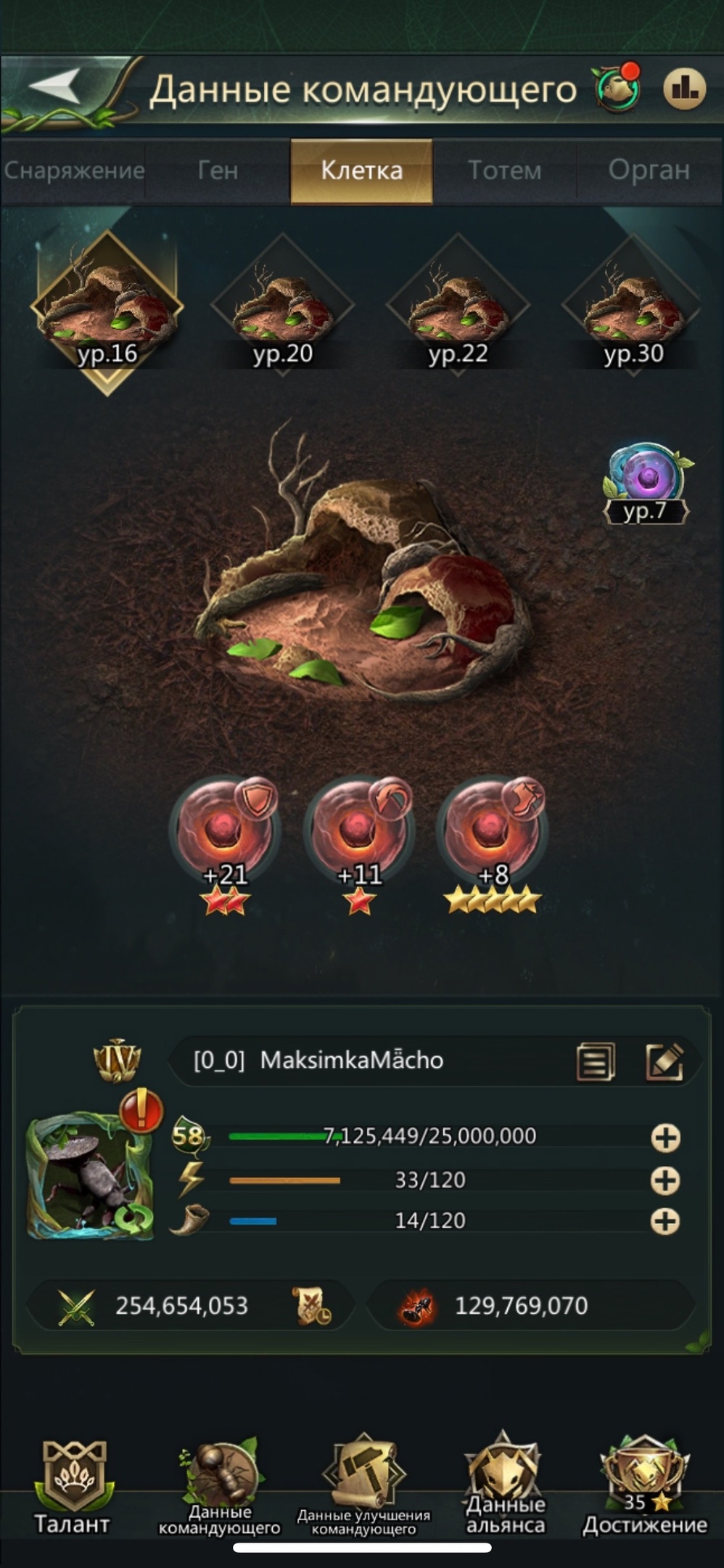This screenshot has width=724, height=1568.
Task: Open the ant avatar icon with red dot
Action: tap(618, 87)
